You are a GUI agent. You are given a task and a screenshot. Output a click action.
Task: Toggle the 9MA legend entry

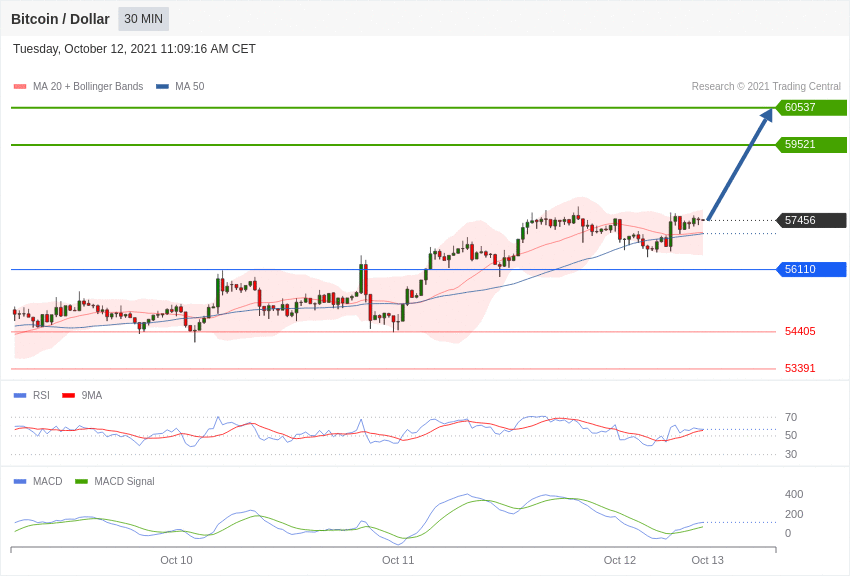[82, 396]
